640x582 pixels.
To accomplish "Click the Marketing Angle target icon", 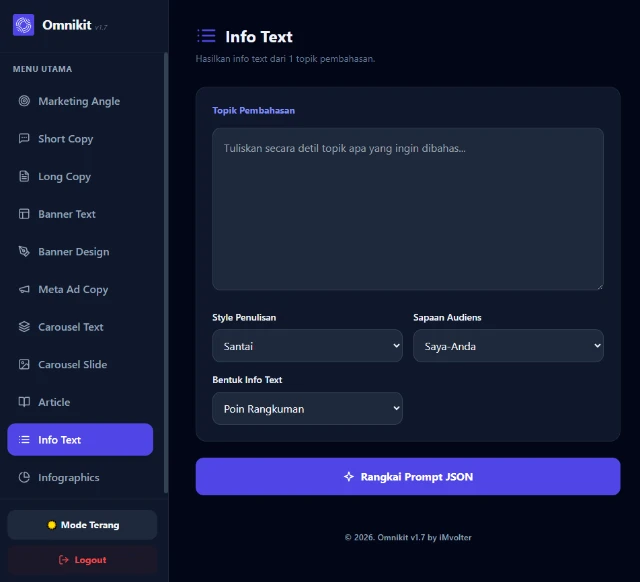I will (x=25, y=101).
